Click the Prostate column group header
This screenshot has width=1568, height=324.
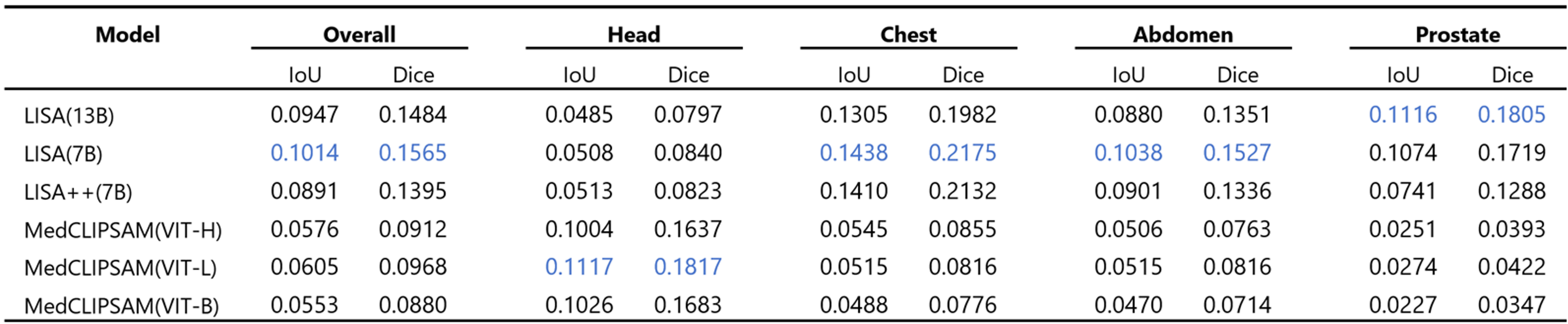tap(1457, 34)
